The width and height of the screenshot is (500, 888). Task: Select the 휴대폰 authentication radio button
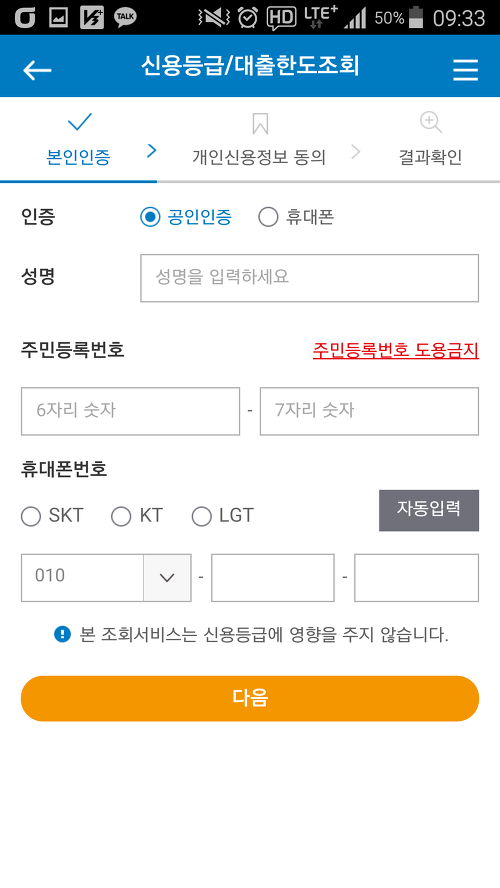(268, 217)
